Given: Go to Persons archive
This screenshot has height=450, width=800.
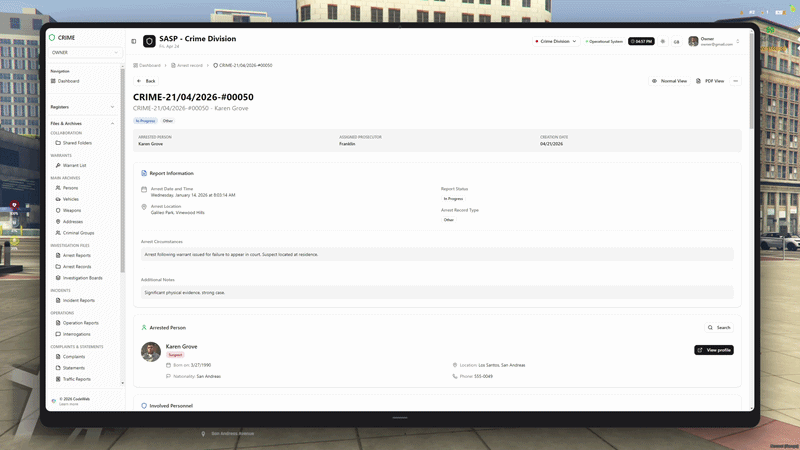Looking at the screenshot, I should tap(70, 188).
